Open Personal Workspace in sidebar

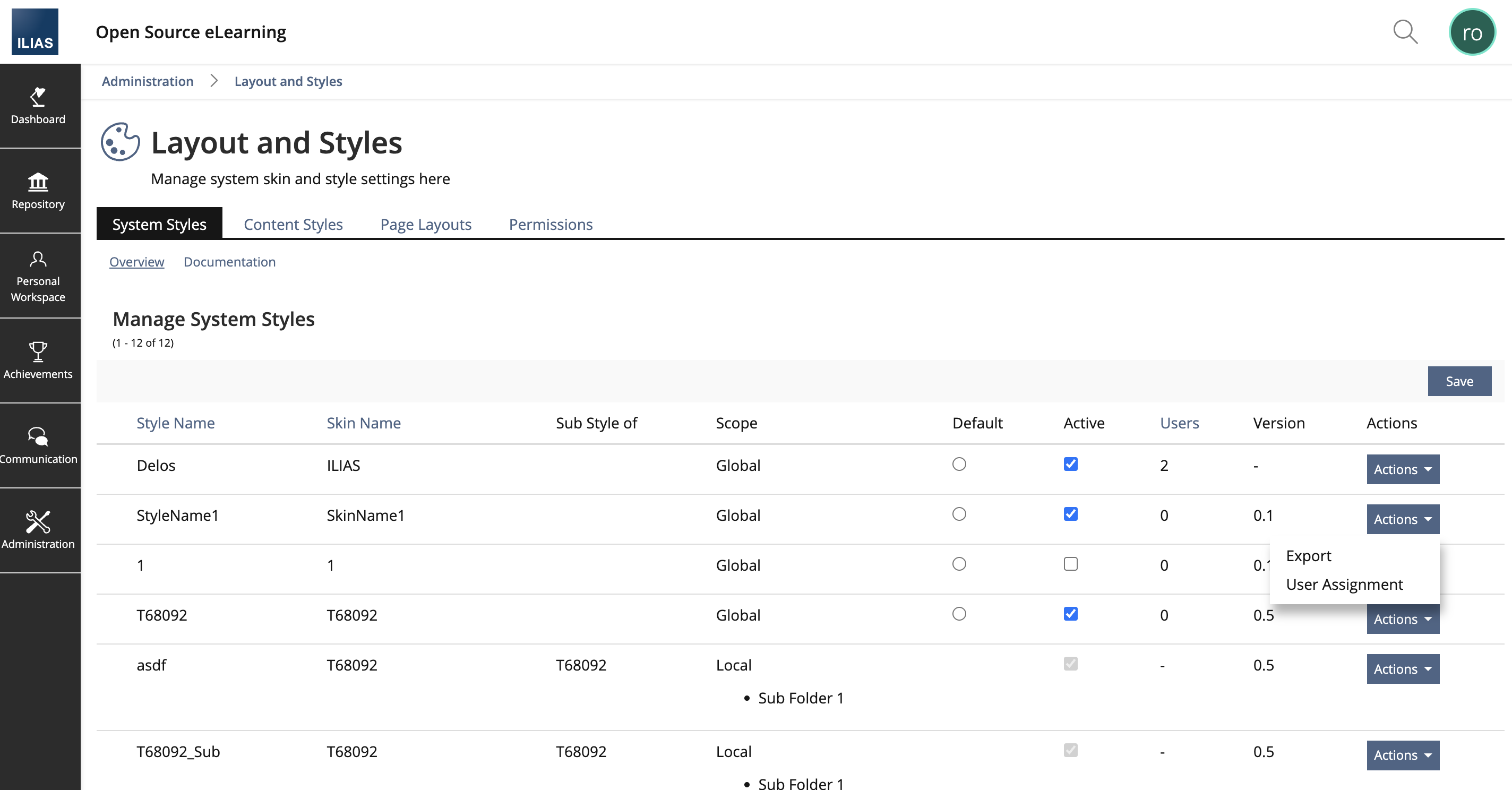coord(38,276)
